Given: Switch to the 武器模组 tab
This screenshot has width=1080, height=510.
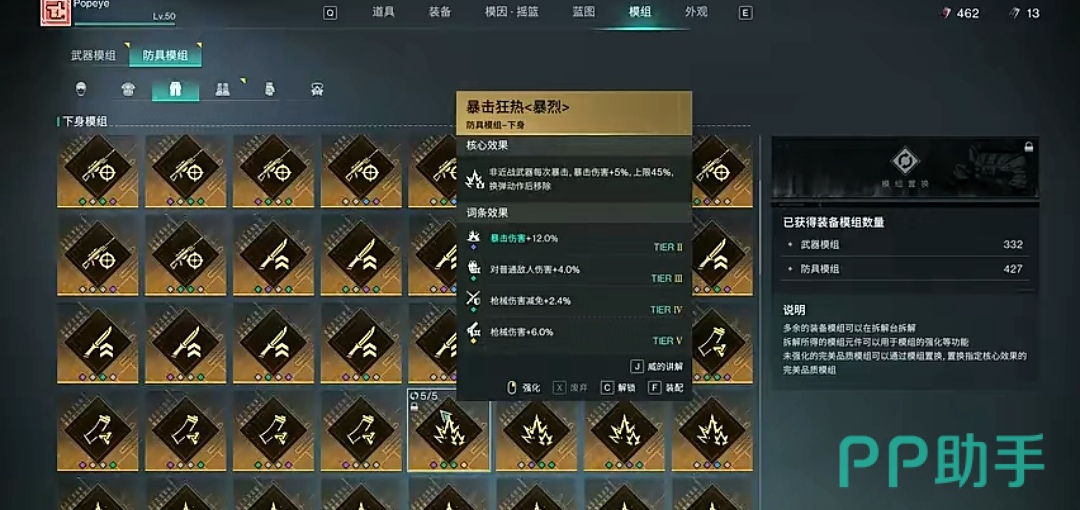Looking at the screenshot, I should click(93, 55).
